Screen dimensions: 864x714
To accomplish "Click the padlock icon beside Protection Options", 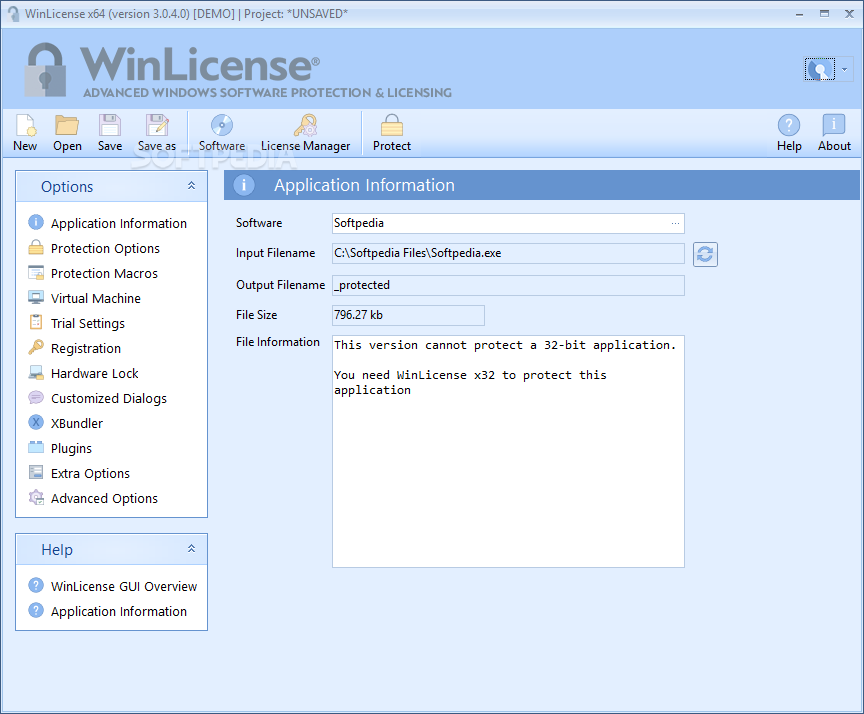I will (36, 247).
